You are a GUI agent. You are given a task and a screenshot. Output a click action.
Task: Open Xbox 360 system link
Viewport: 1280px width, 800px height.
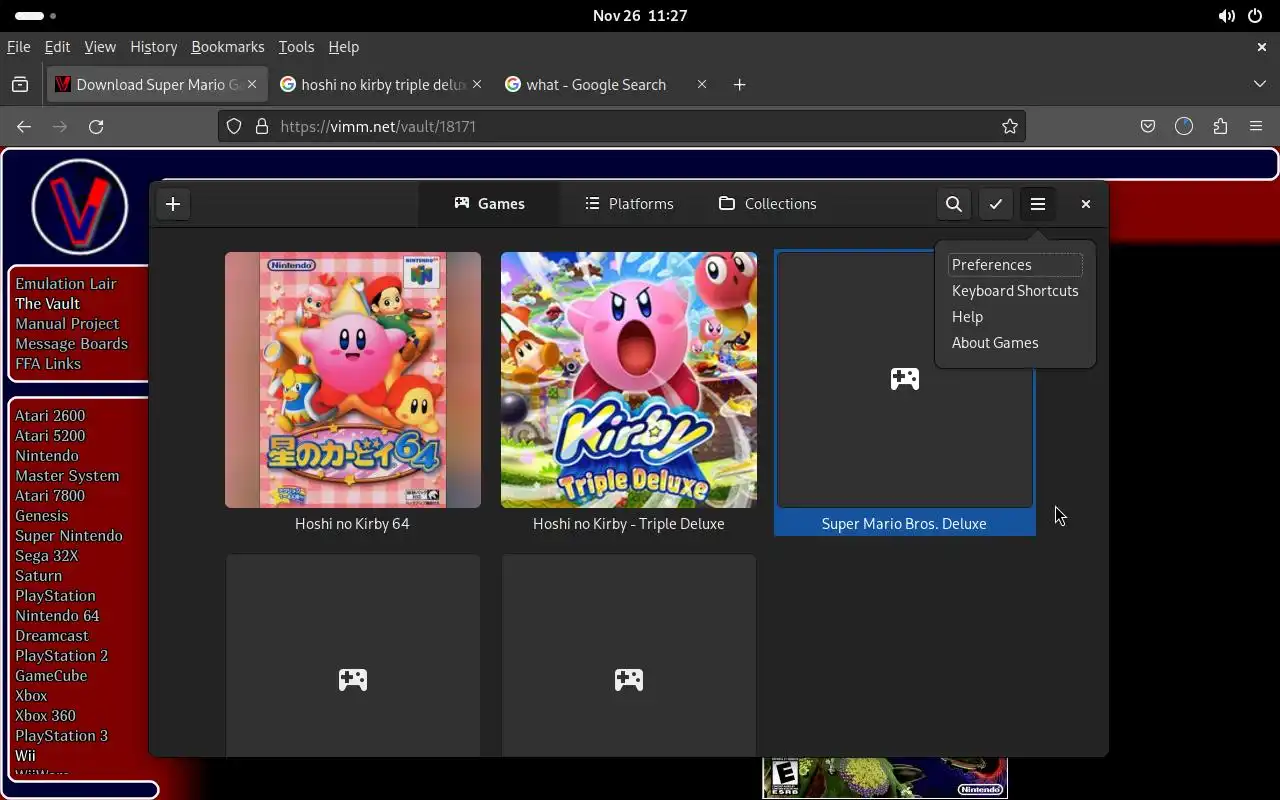45,716
